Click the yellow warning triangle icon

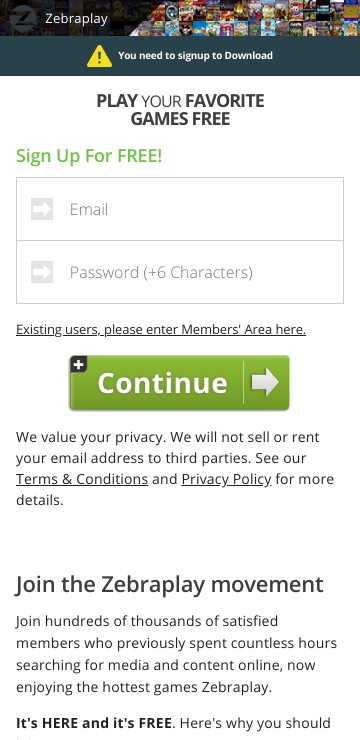[100, 56]
